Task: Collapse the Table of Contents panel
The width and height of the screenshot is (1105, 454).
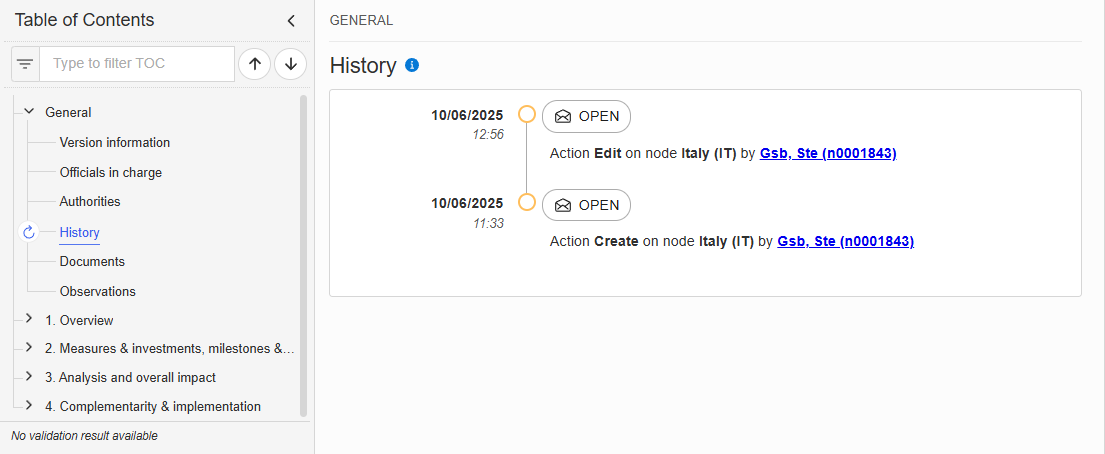Action: (x=291, y=21)
